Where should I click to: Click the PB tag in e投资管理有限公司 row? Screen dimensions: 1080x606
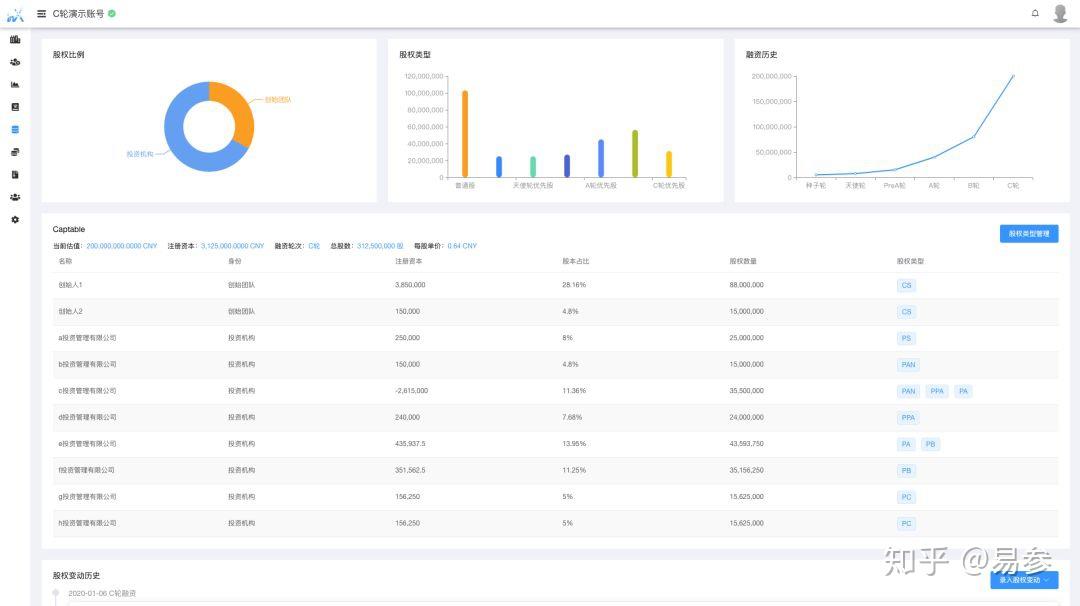pyautogui.click(x=931, y=444)
